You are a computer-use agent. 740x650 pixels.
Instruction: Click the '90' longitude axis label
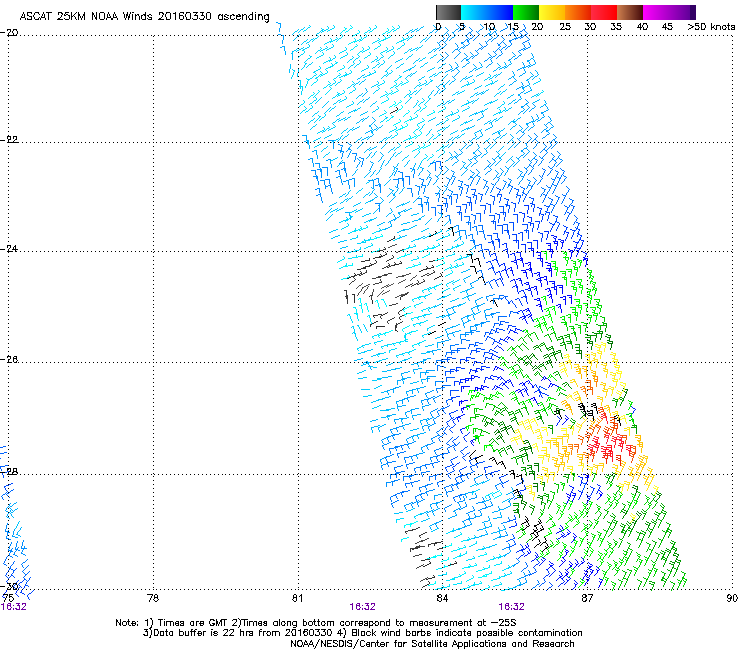coord(732,598)
